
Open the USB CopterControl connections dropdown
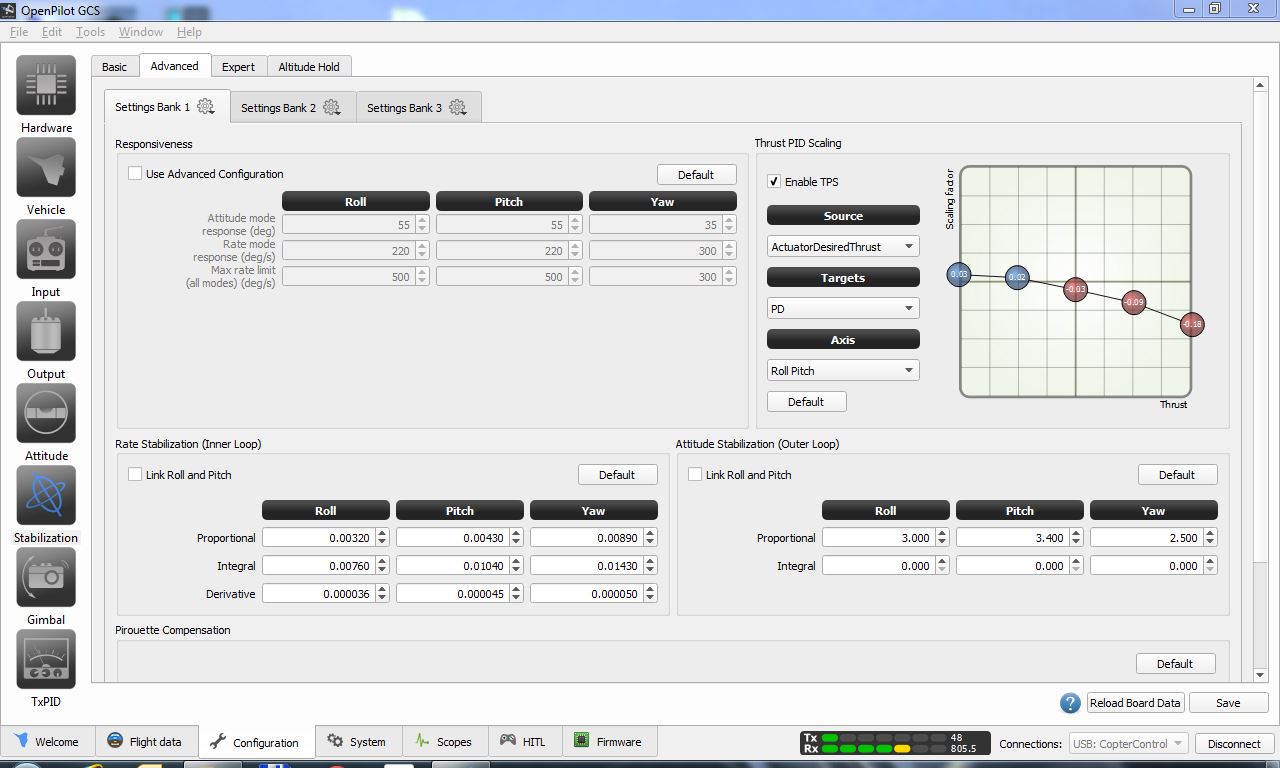pos(1129,743)
